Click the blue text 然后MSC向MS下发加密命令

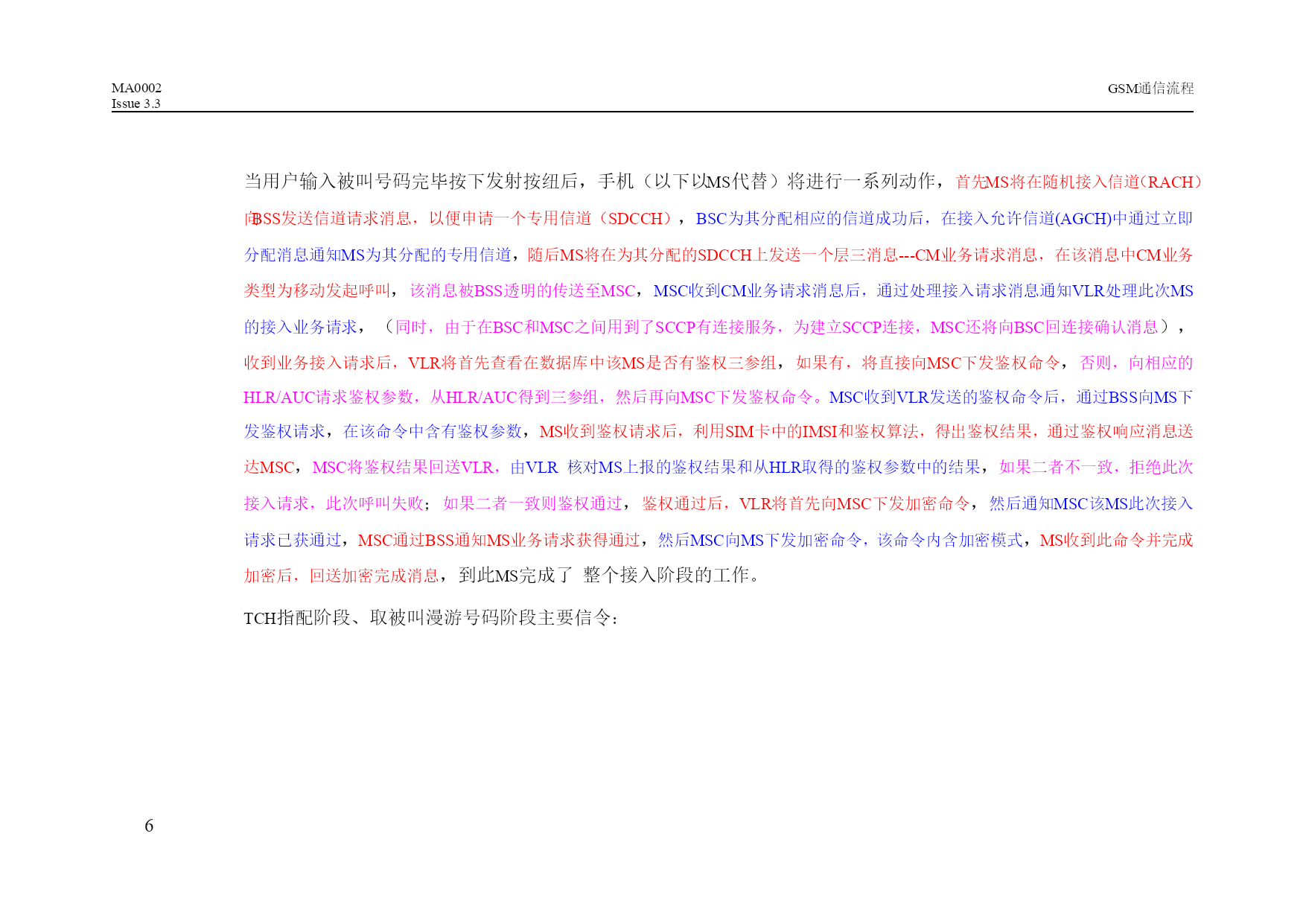(759, 540)
